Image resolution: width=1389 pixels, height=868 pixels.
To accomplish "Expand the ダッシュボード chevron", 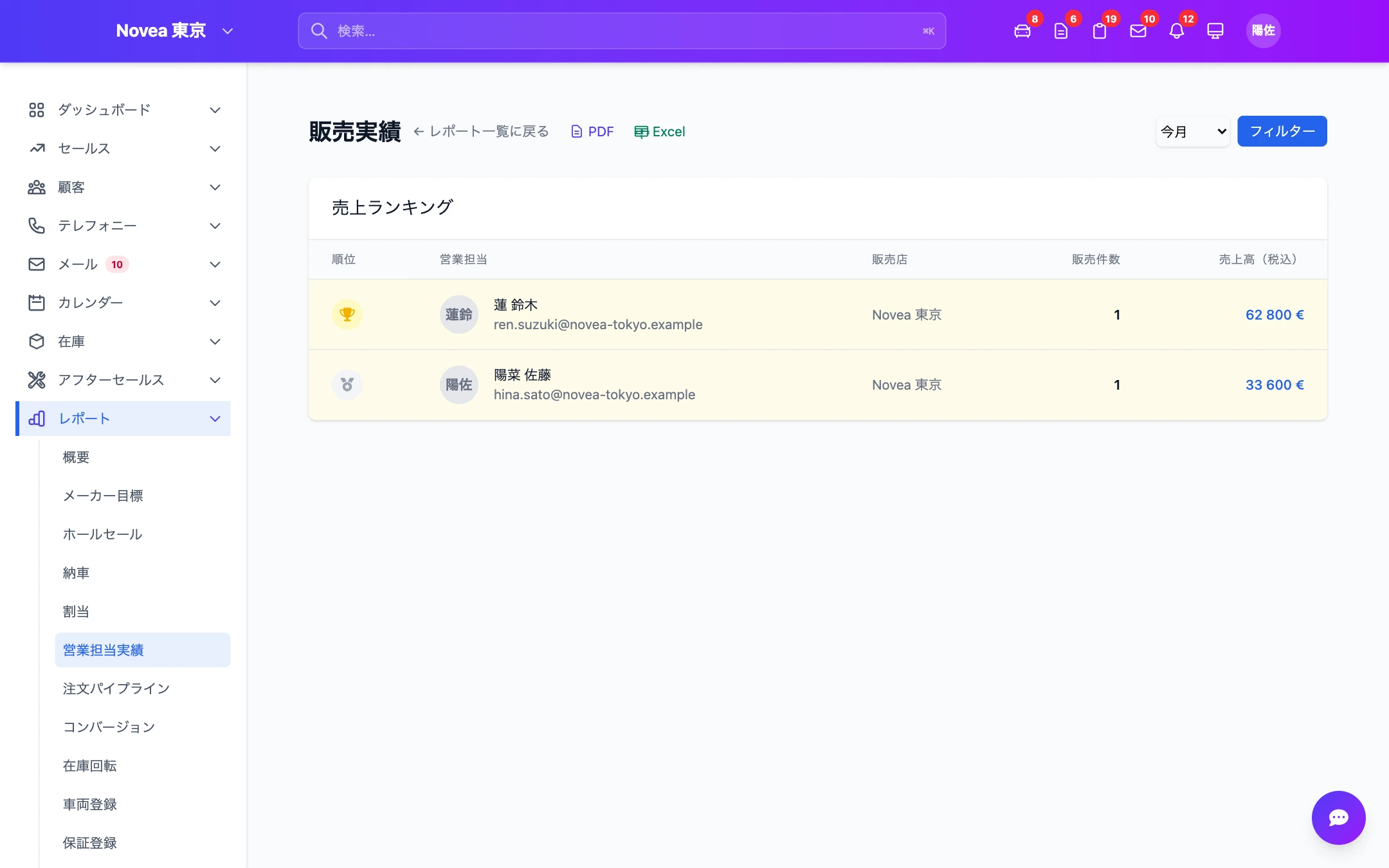I will pos(215,110).
